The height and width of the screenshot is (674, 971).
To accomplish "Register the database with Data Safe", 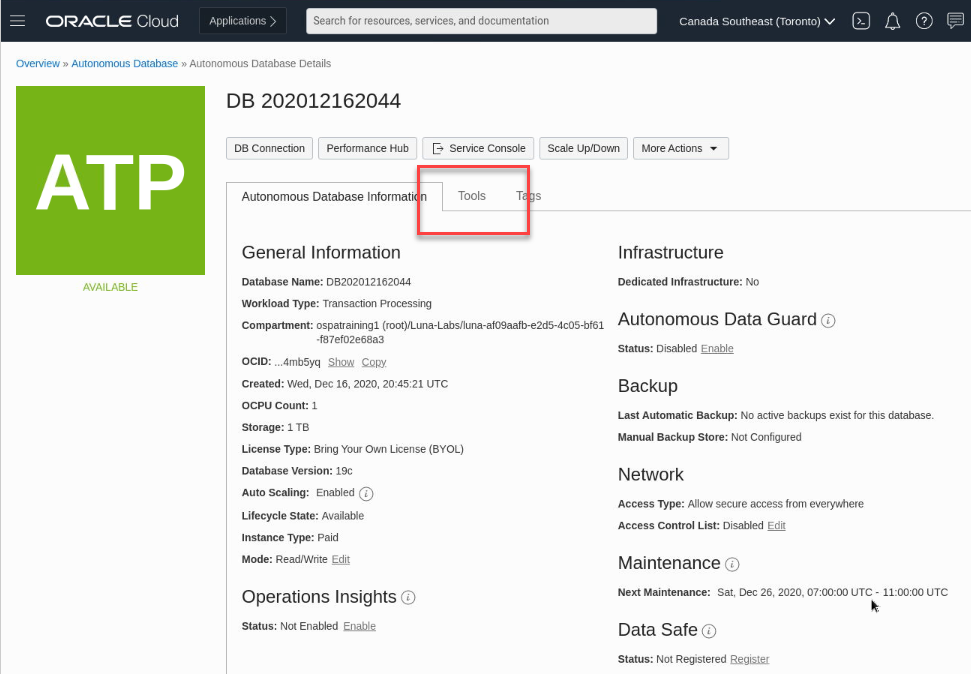I will point(749,659).
